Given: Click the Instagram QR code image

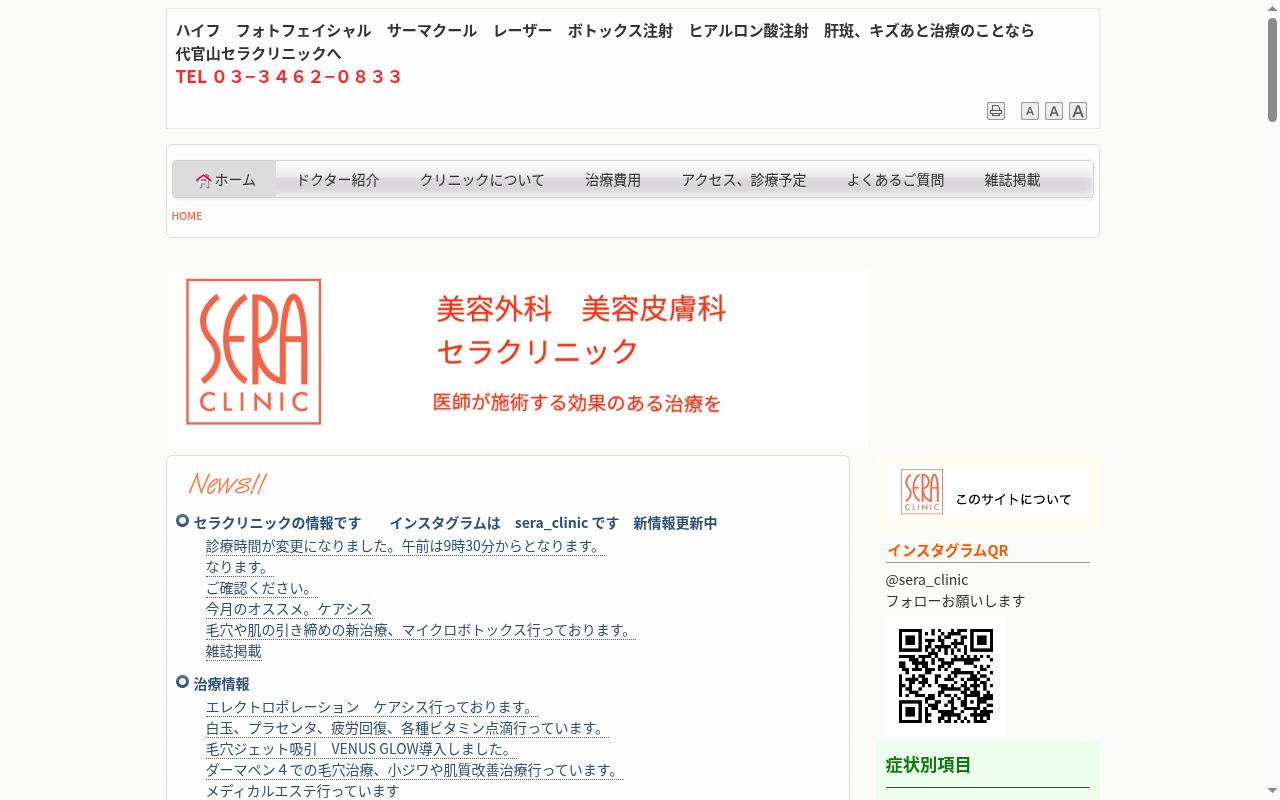Looking at the screenshot, I should [945, 676].
